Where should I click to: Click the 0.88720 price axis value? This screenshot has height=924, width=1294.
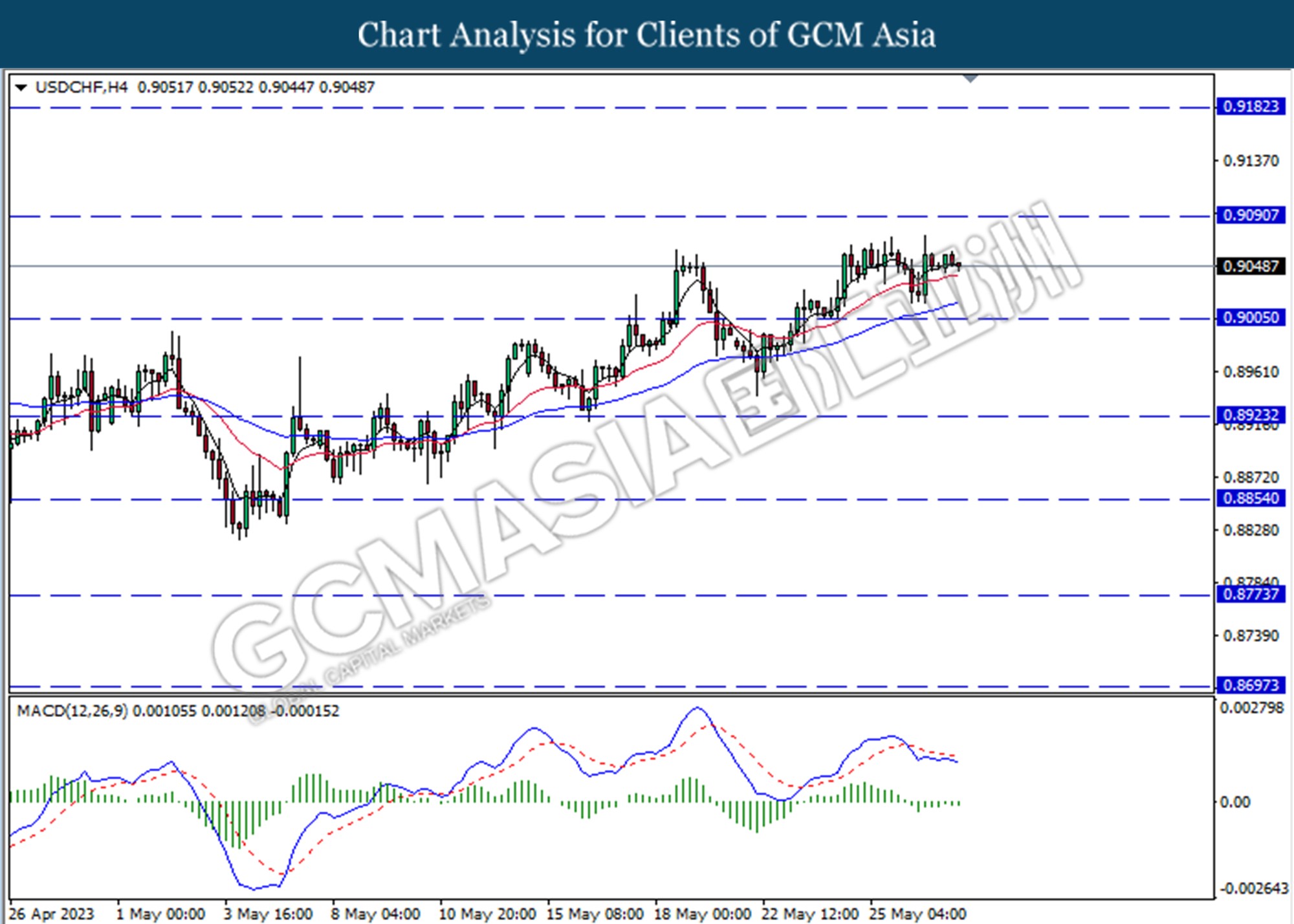(x=1251, y=478)
